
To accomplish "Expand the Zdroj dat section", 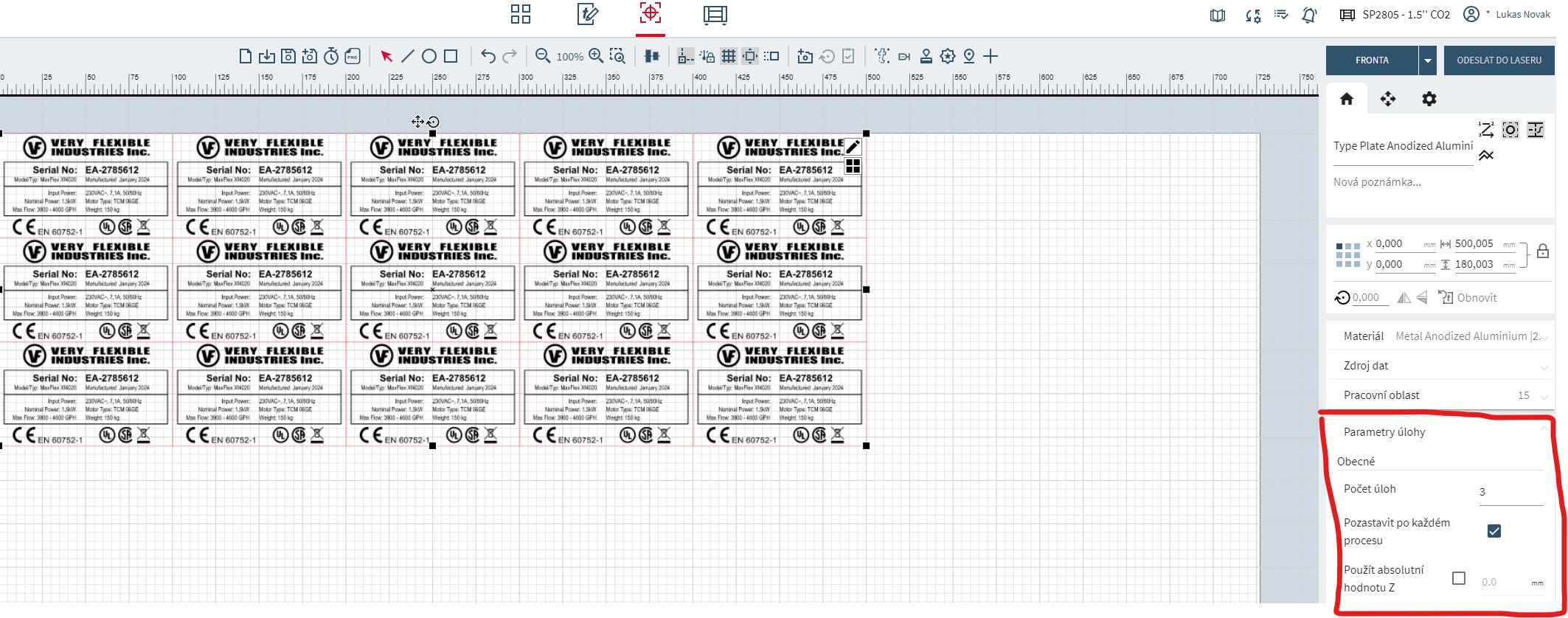I will click(1440, 366).
